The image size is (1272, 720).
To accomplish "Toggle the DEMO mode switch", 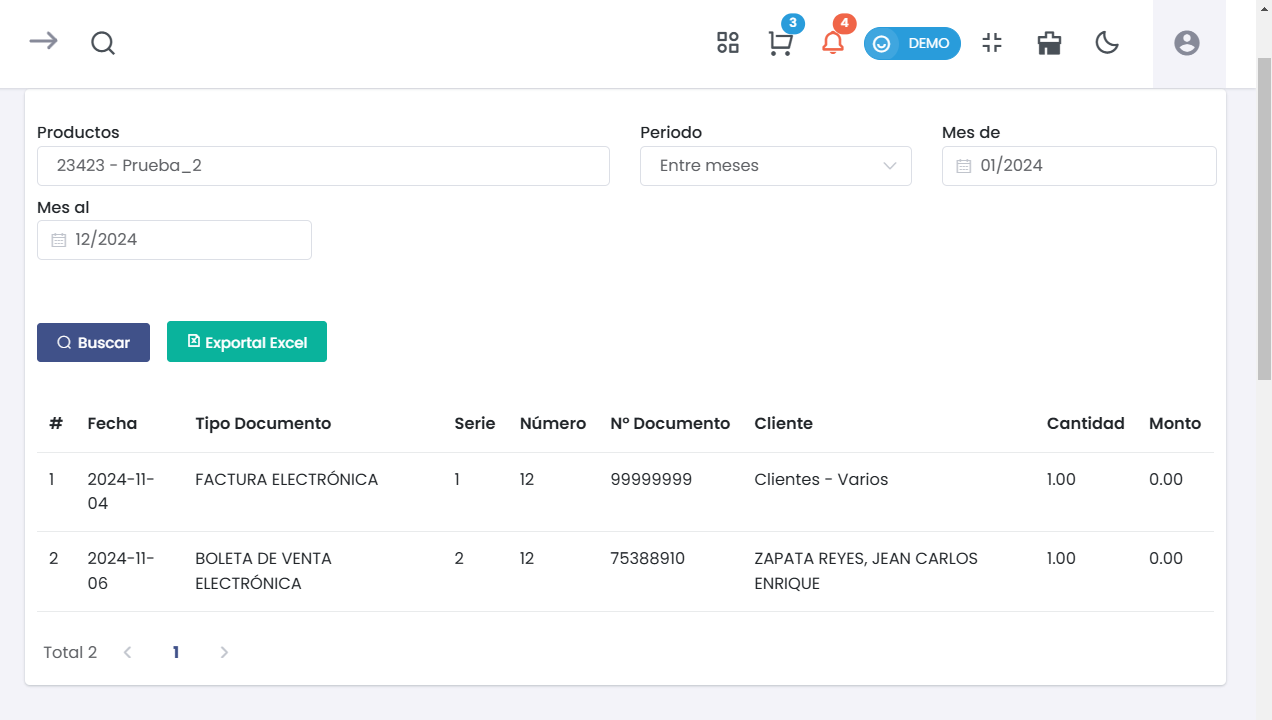I will pos(912,44).
